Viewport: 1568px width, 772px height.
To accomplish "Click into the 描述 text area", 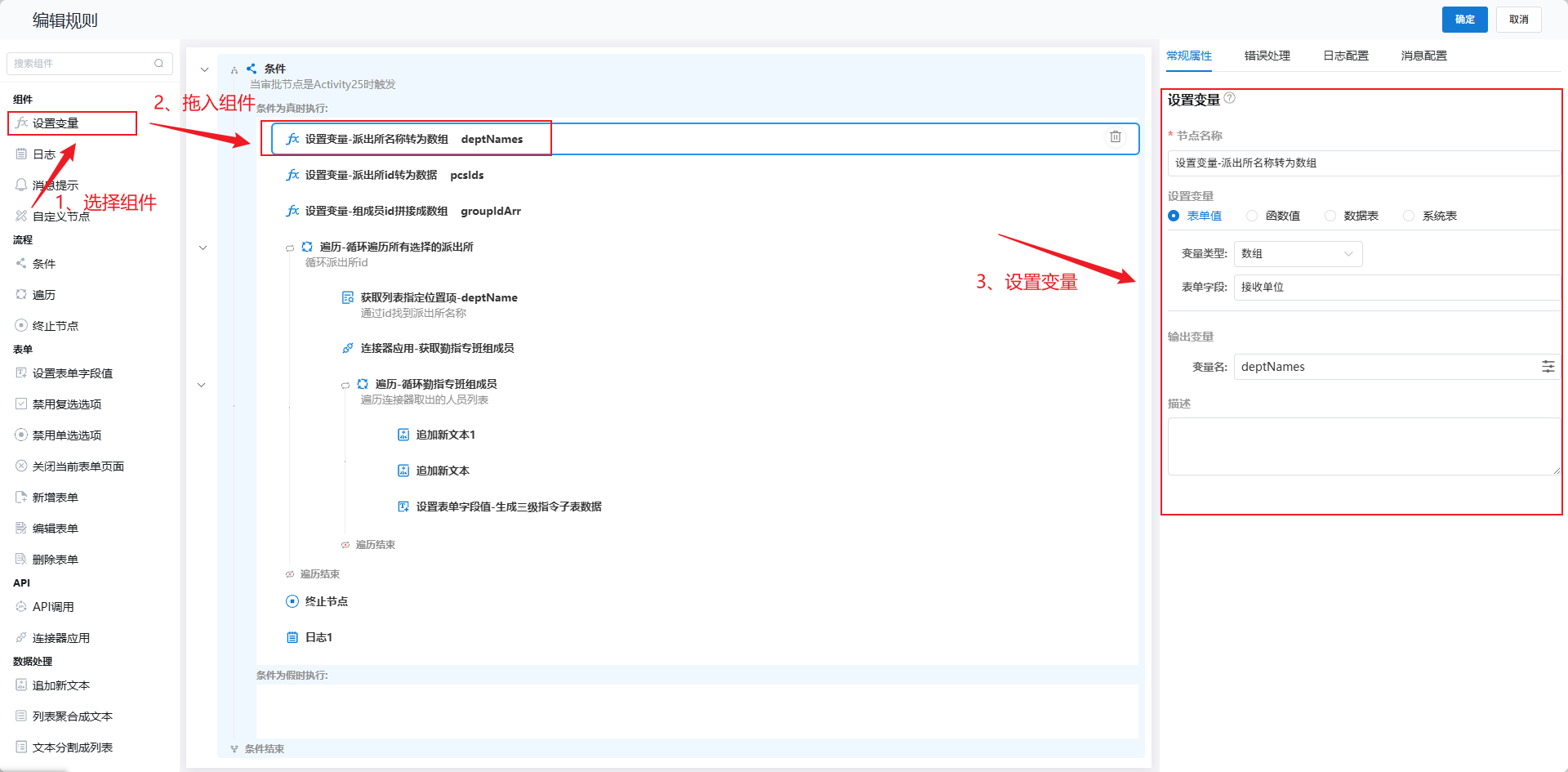I will (1363, 446).
